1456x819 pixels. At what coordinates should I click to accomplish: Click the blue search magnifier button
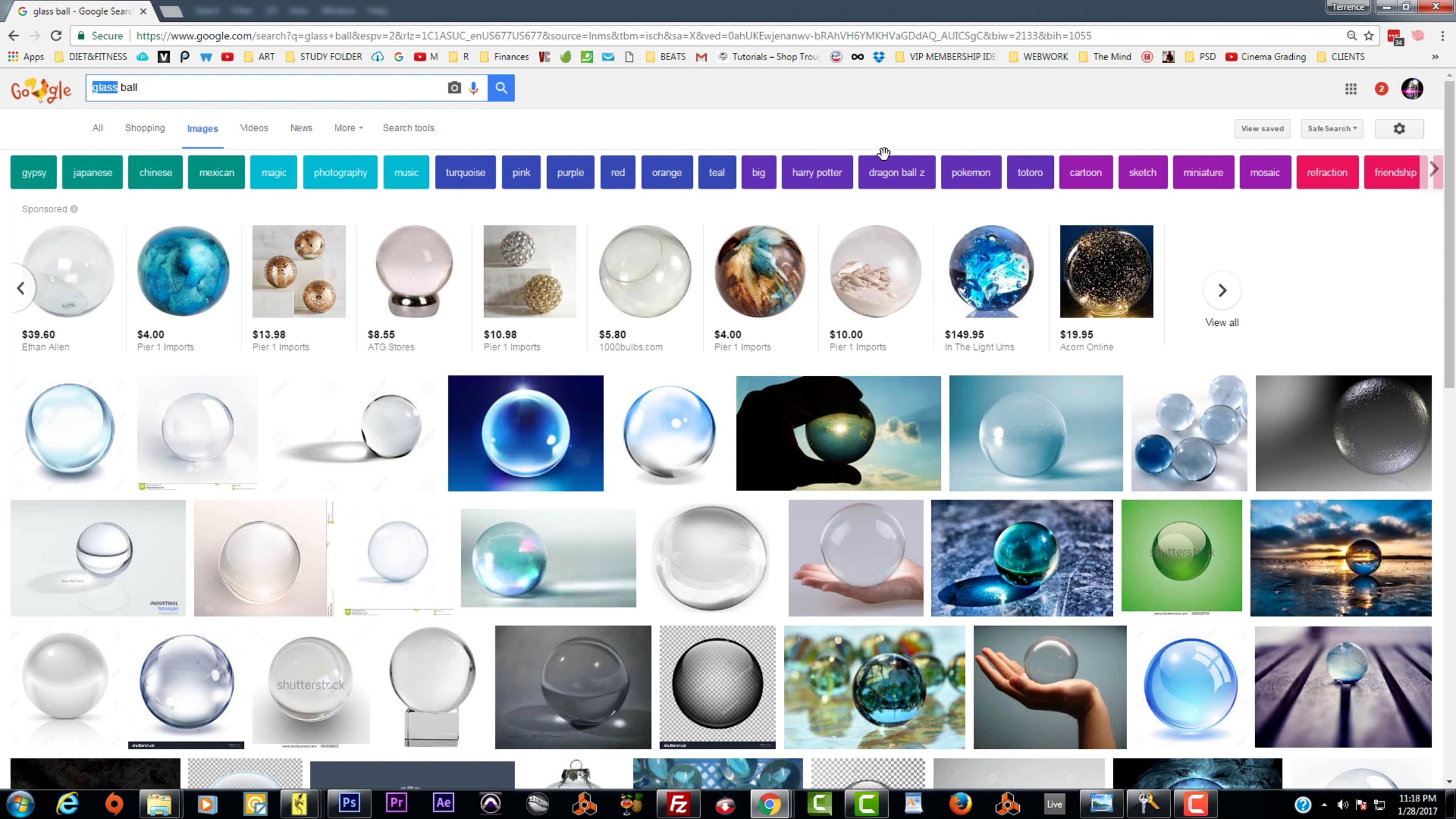coord(501,88)
